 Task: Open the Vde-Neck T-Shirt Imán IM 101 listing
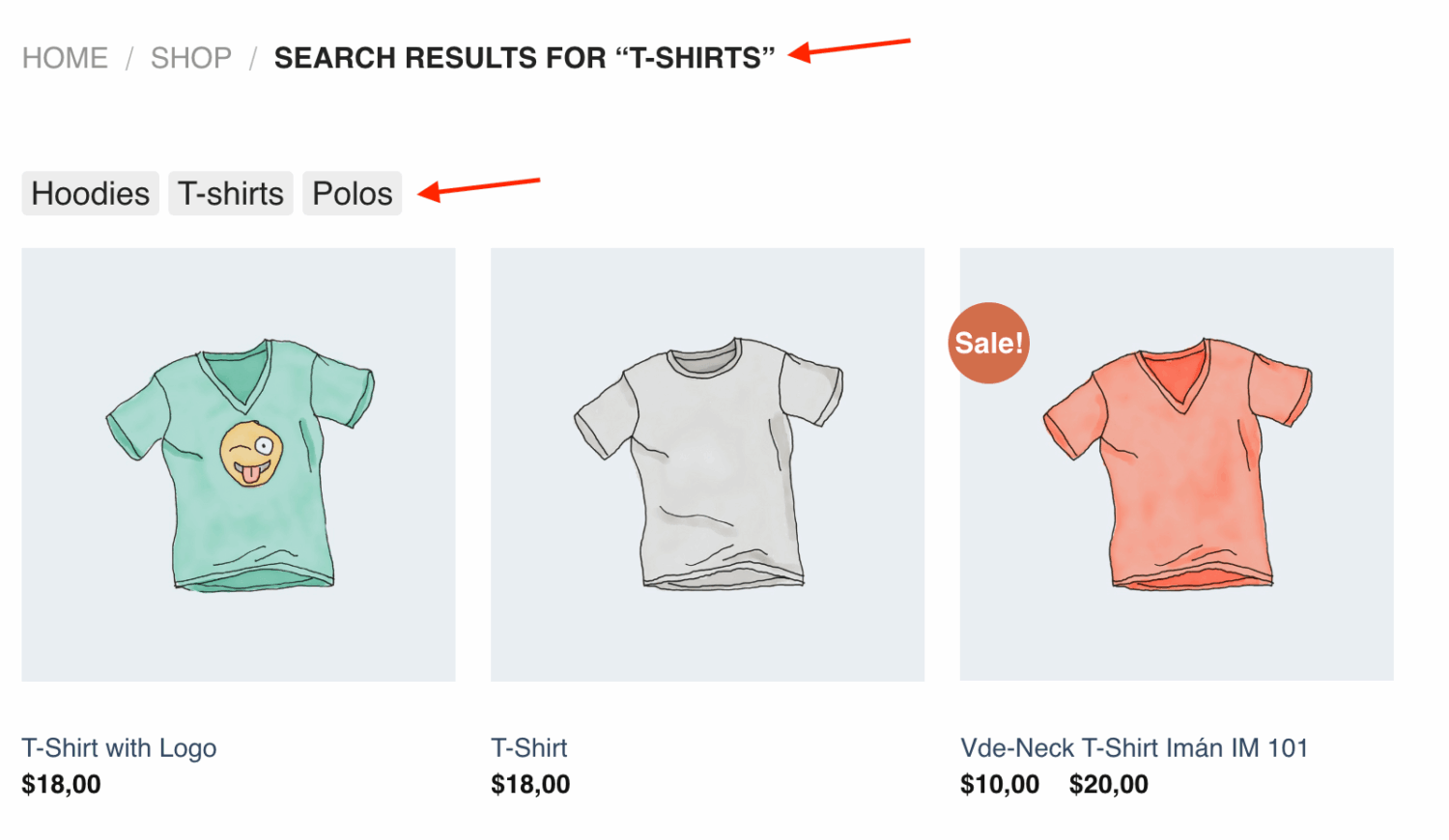[x=1135, y=747]
